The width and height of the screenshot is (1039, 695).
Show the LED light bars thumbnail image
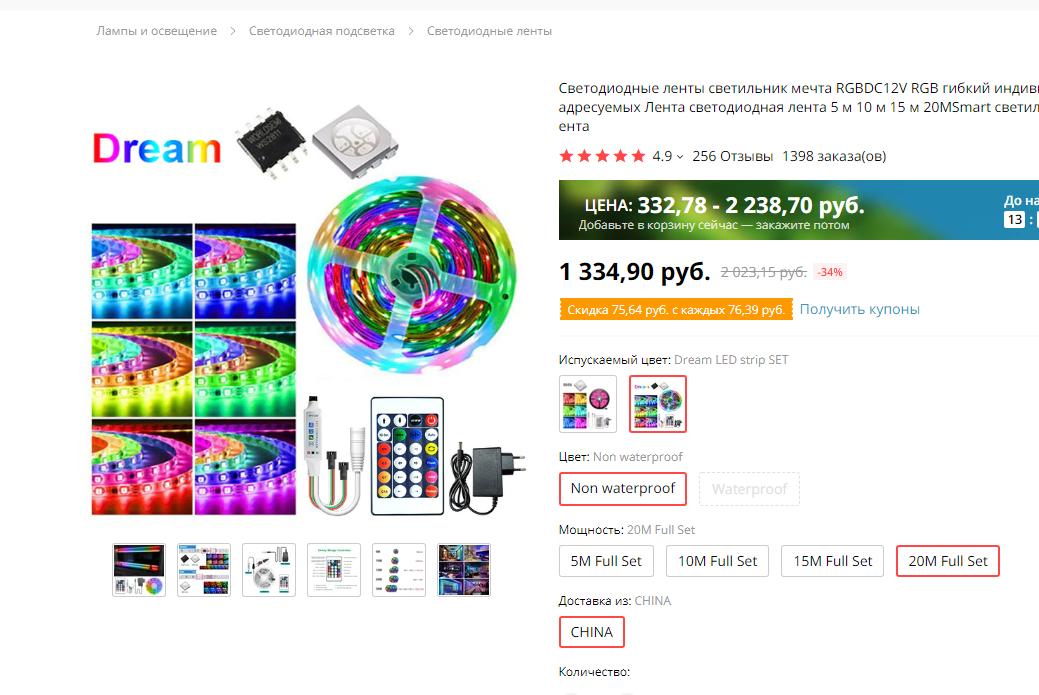[139, 570]
